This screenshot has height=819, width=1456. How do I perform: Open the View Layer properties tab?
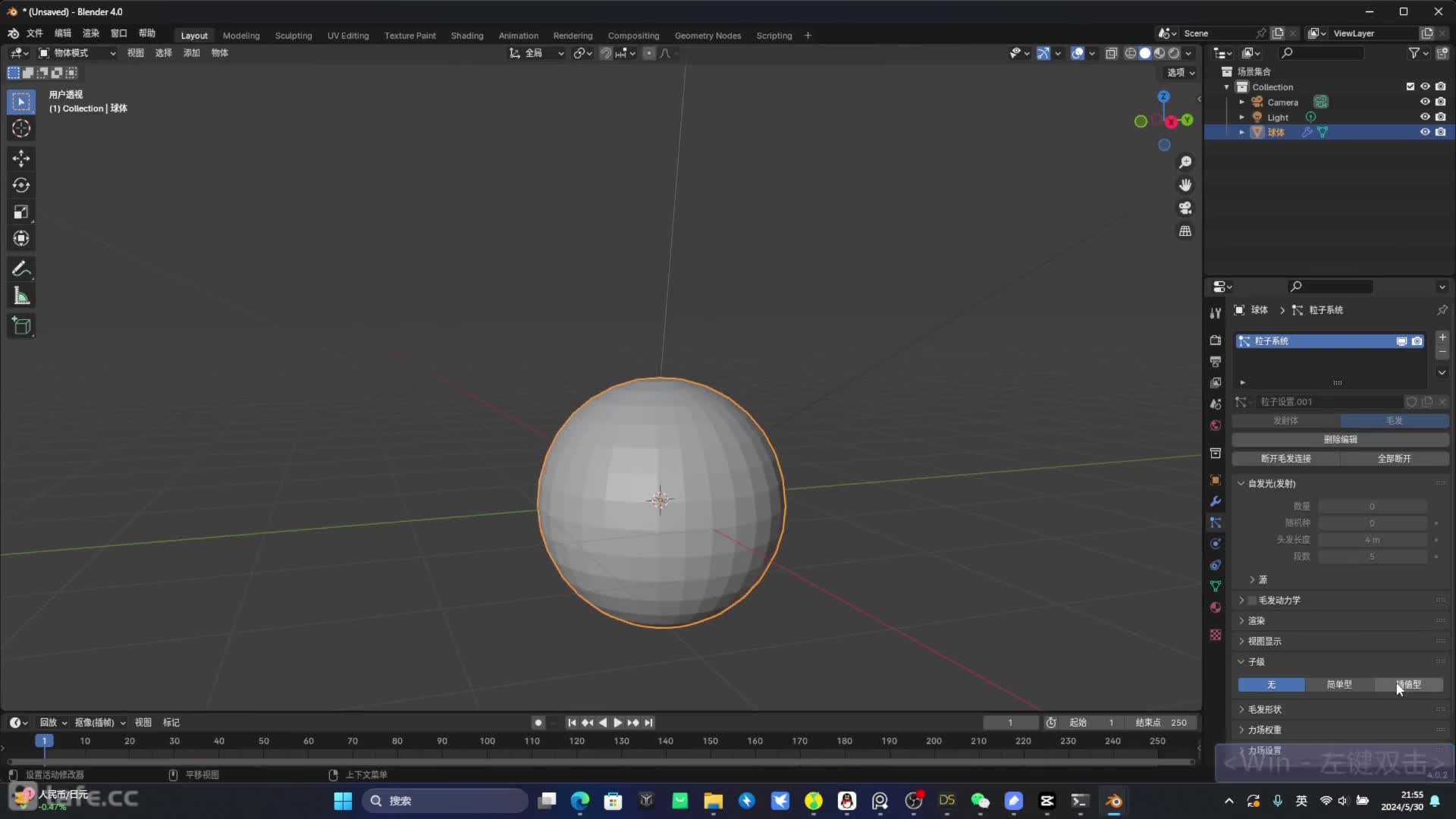[x=1216, y=383]
